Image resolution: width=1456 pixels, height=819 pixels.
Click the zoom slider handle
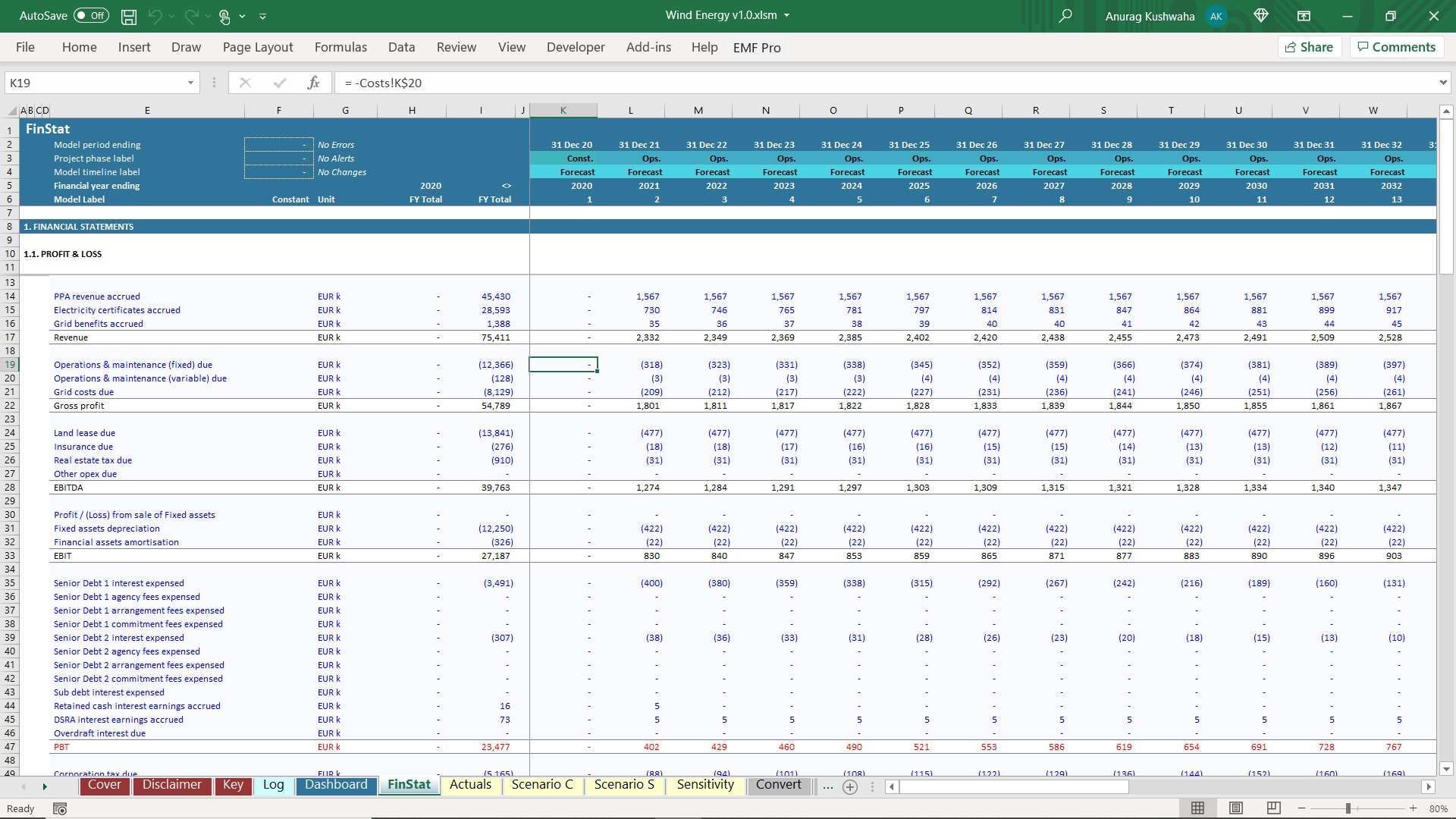pyautogui.click(x=1348, y=808)
